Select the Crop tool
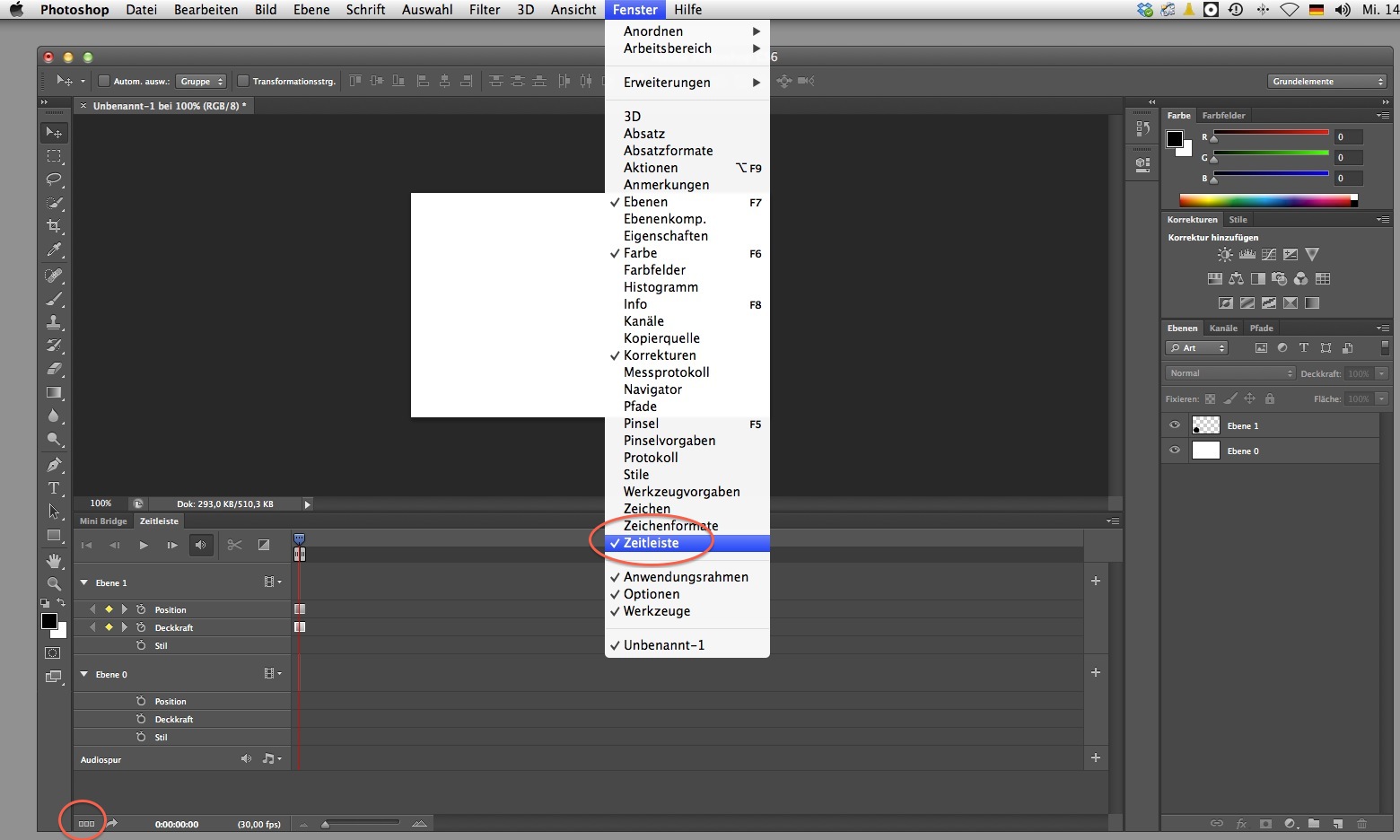This screenshot has height=840, width=1400. point(54,226)
